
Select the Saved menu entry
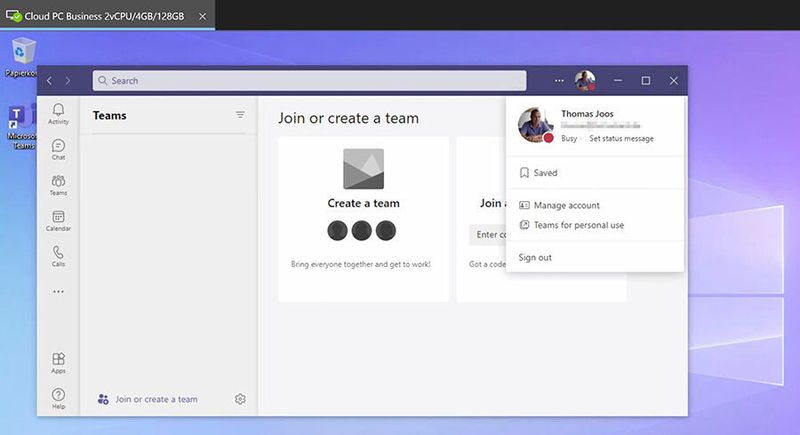pyautogui.click(x=595, y=173)
